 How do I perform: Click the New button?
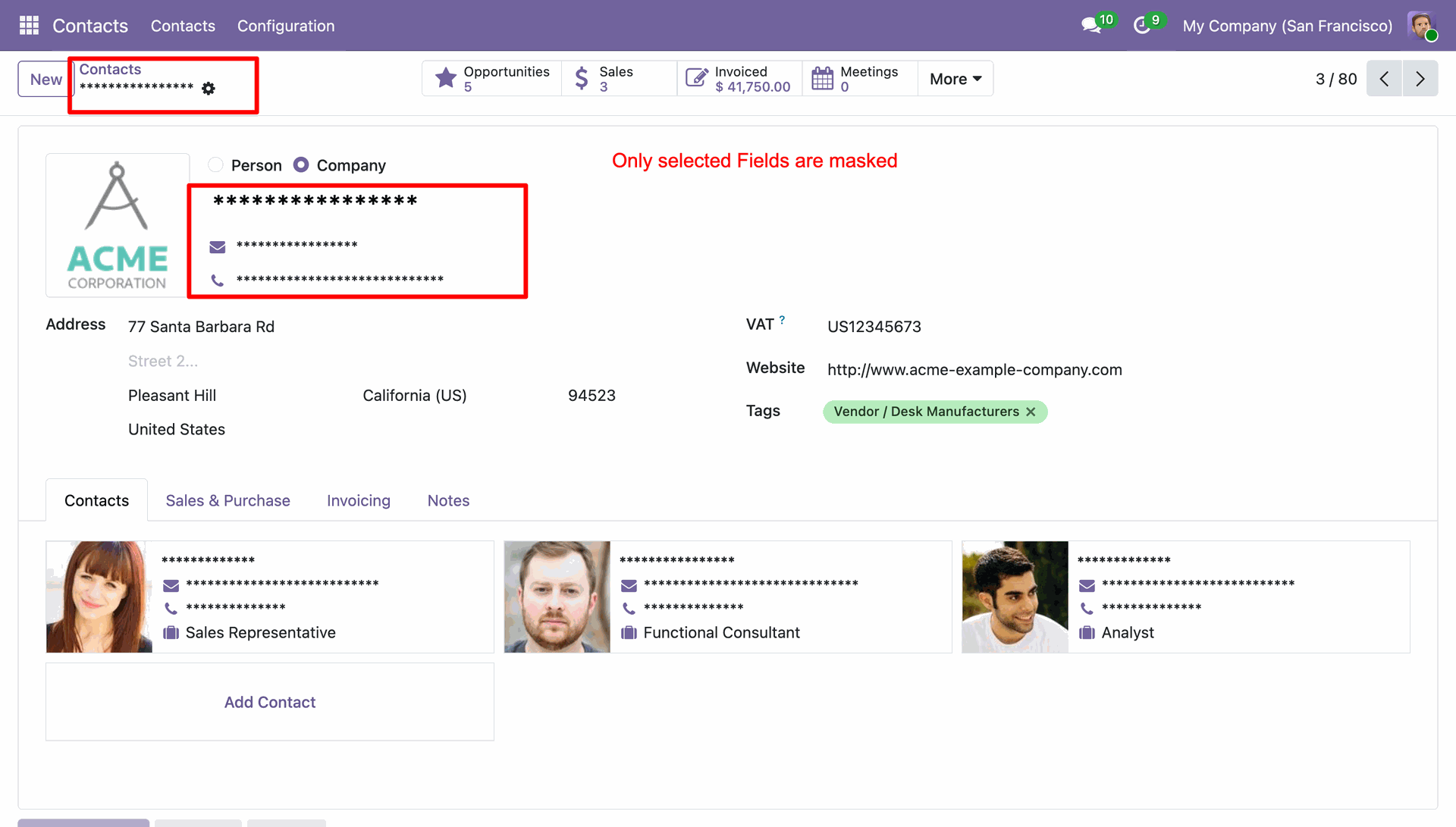pyautogui.click(x=45, y=79)
